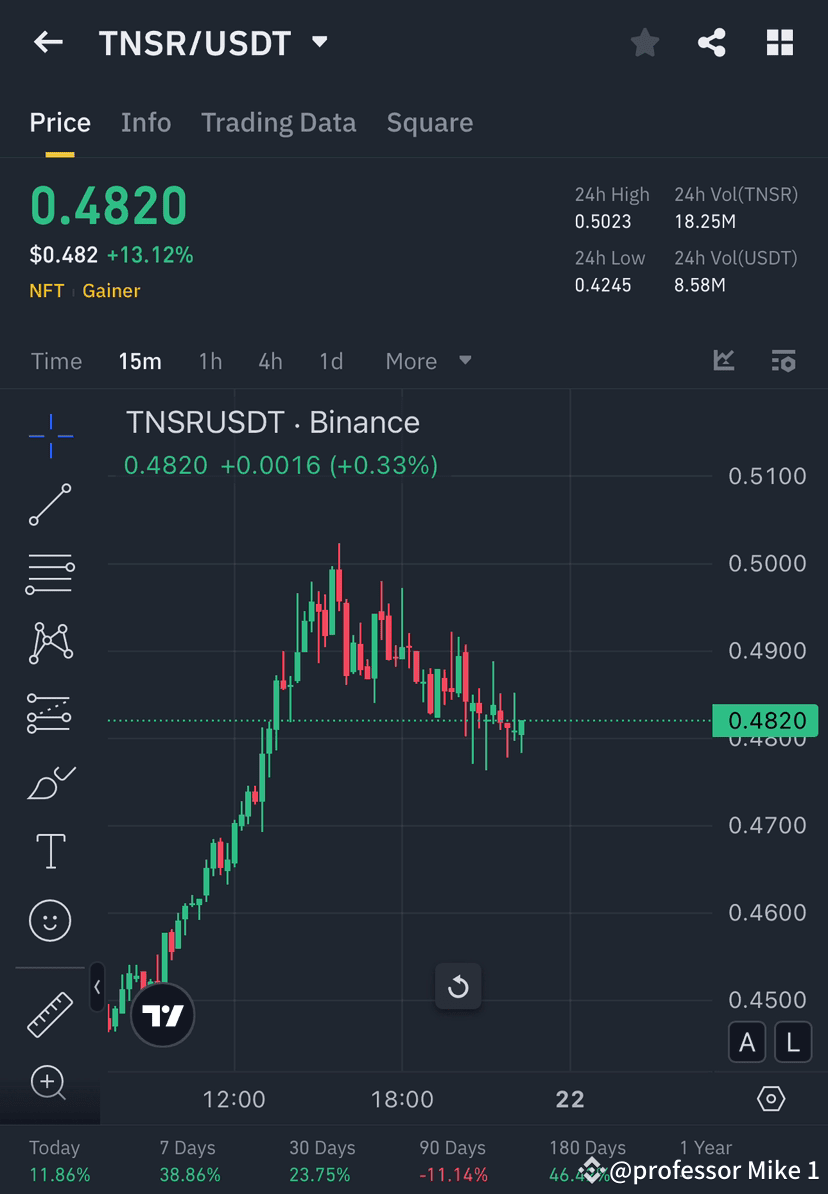Click the TradingView logo watermark
The image size is (828, 1194).
pyautogui.click(x=162, y=1014)
